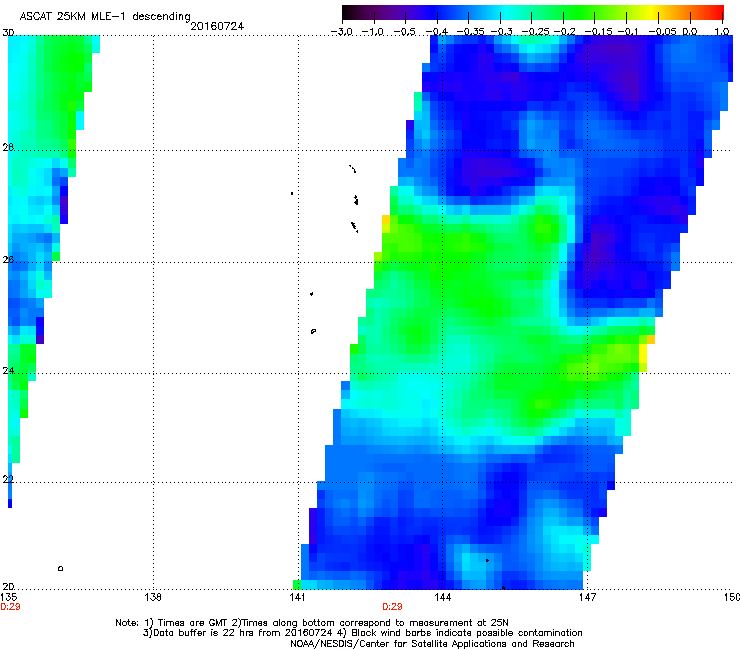Click the latitude axis label 26
The width and height of the screenshot is (740, 650).
[8, 259]
